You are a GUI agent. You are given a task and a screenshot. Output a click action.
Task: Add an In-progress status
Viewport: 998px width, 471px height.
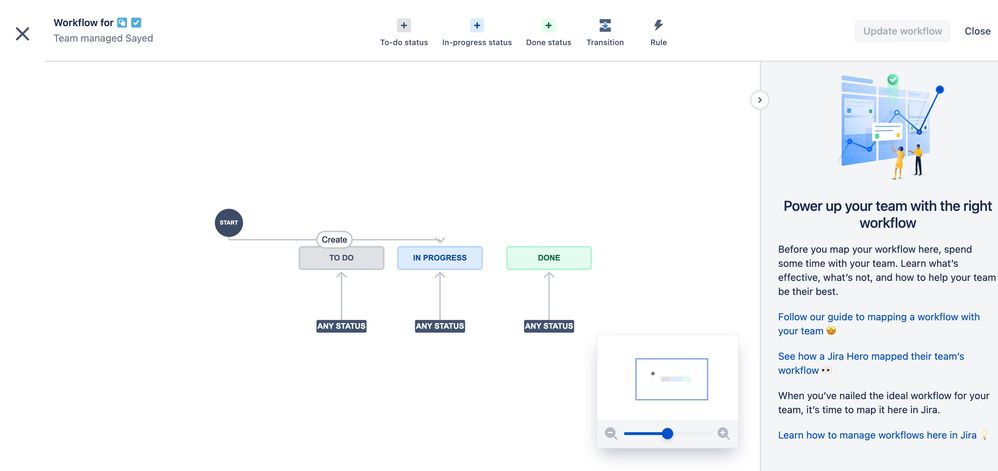click(477, 32)
